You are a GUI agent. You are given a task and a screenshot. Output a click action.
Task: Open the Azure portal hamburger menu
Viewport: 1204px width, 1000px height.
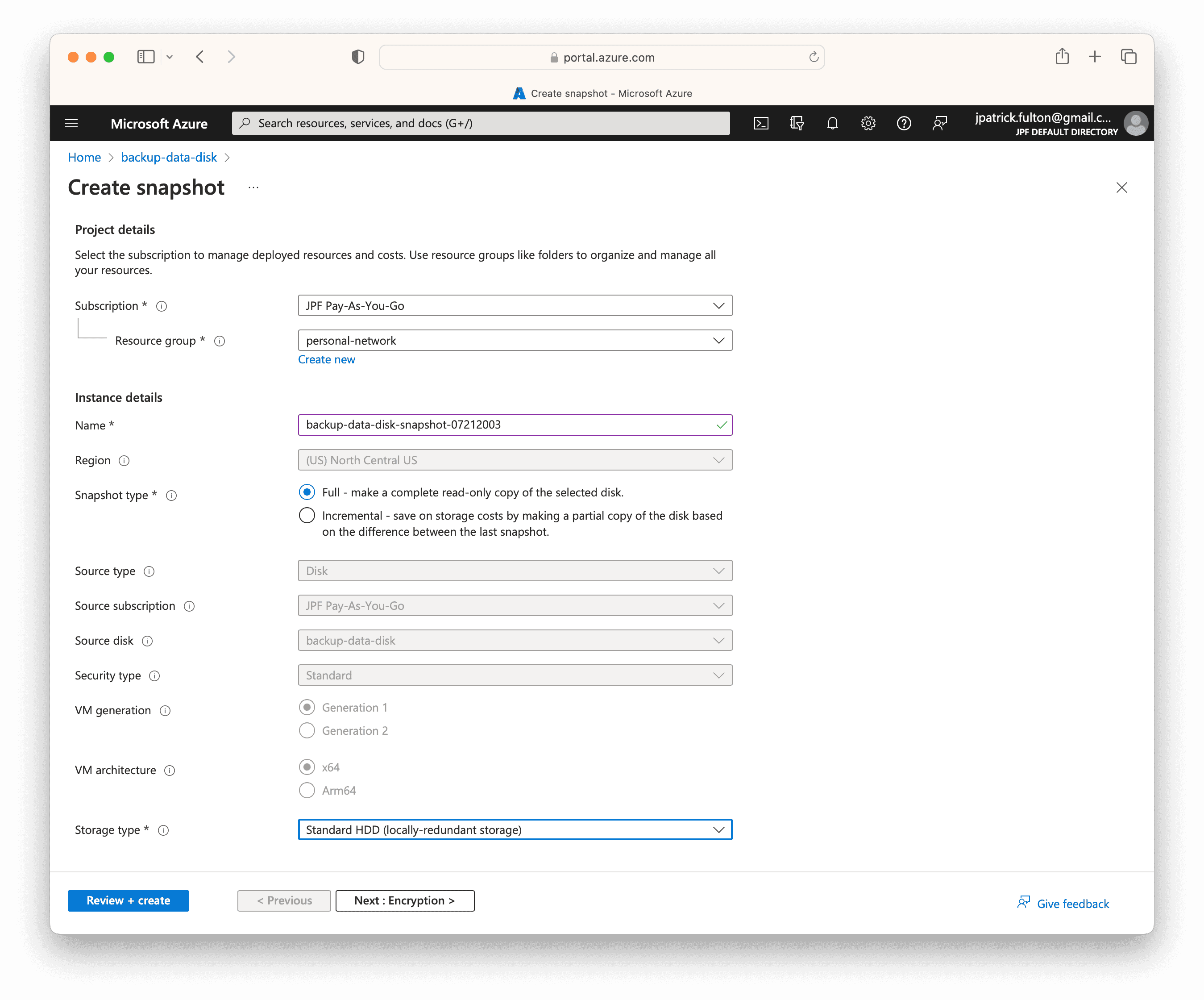click(72, 123)
